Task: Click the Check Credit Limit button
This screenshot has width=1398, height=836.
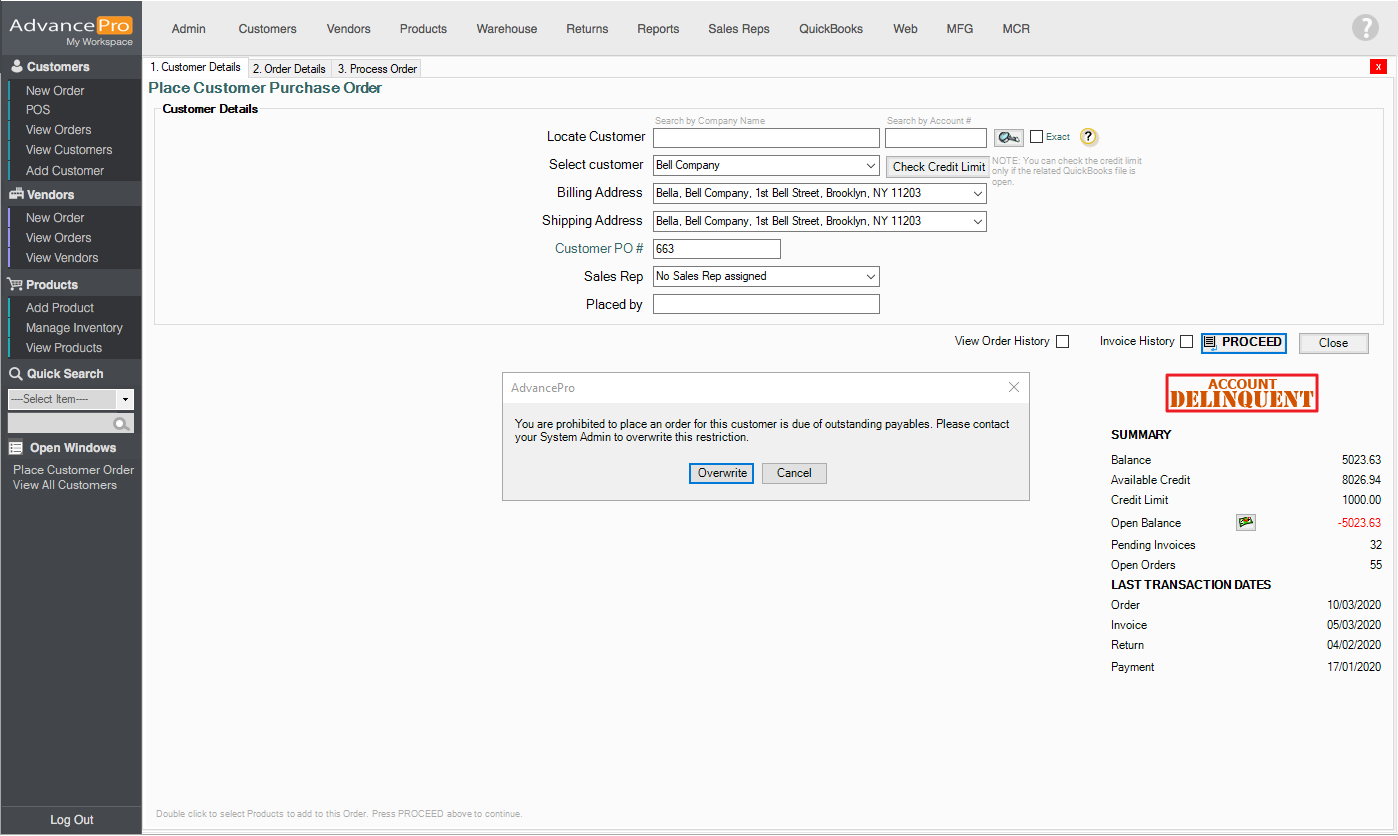Action: (938, 167)
